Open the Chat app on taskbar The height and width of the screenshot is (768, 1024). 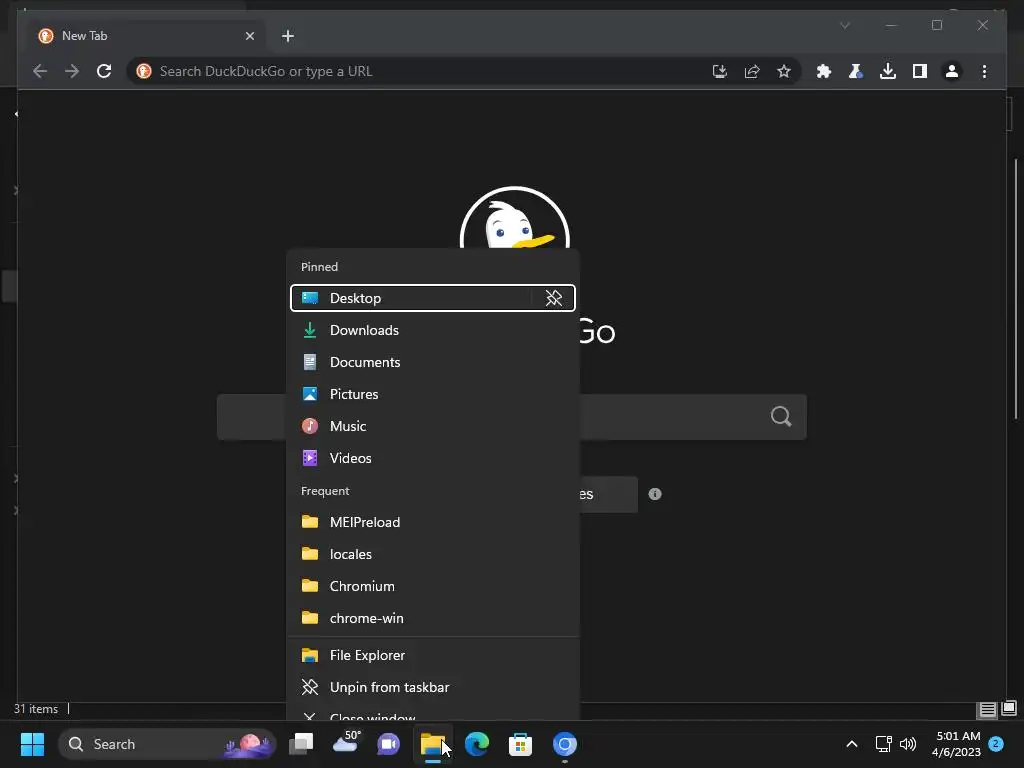point(389,744)
